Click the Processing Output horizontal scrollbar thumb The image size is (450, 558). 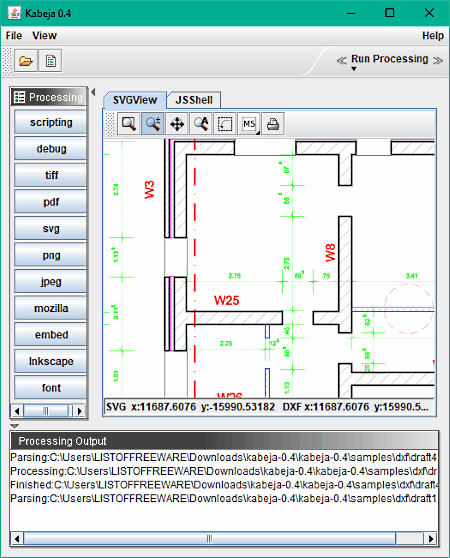tap(209, 538)
